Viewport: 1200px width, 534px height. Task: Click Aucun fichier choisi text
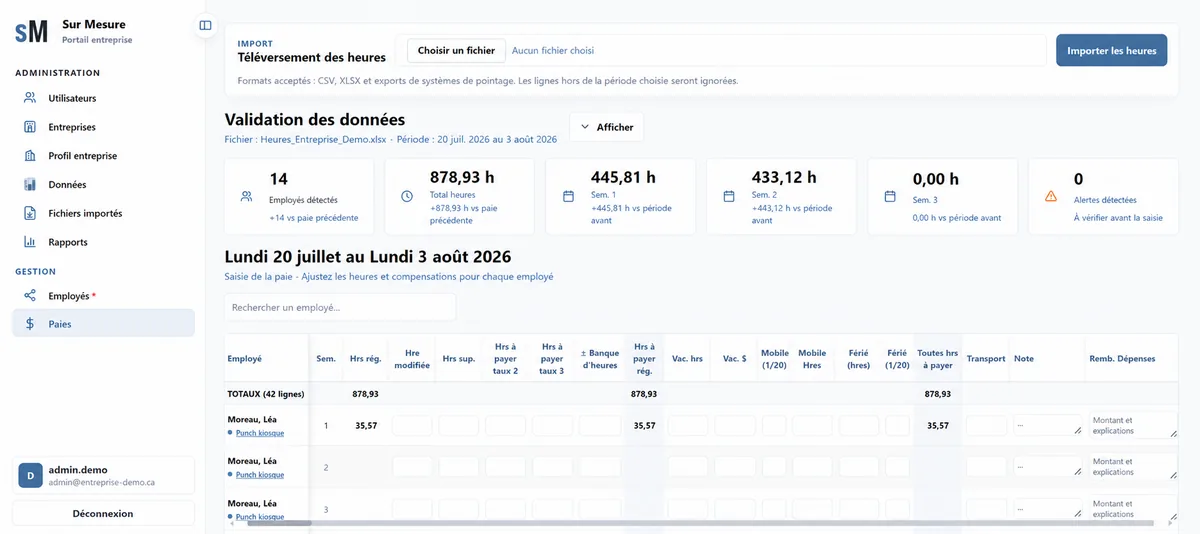pos(553,50)
